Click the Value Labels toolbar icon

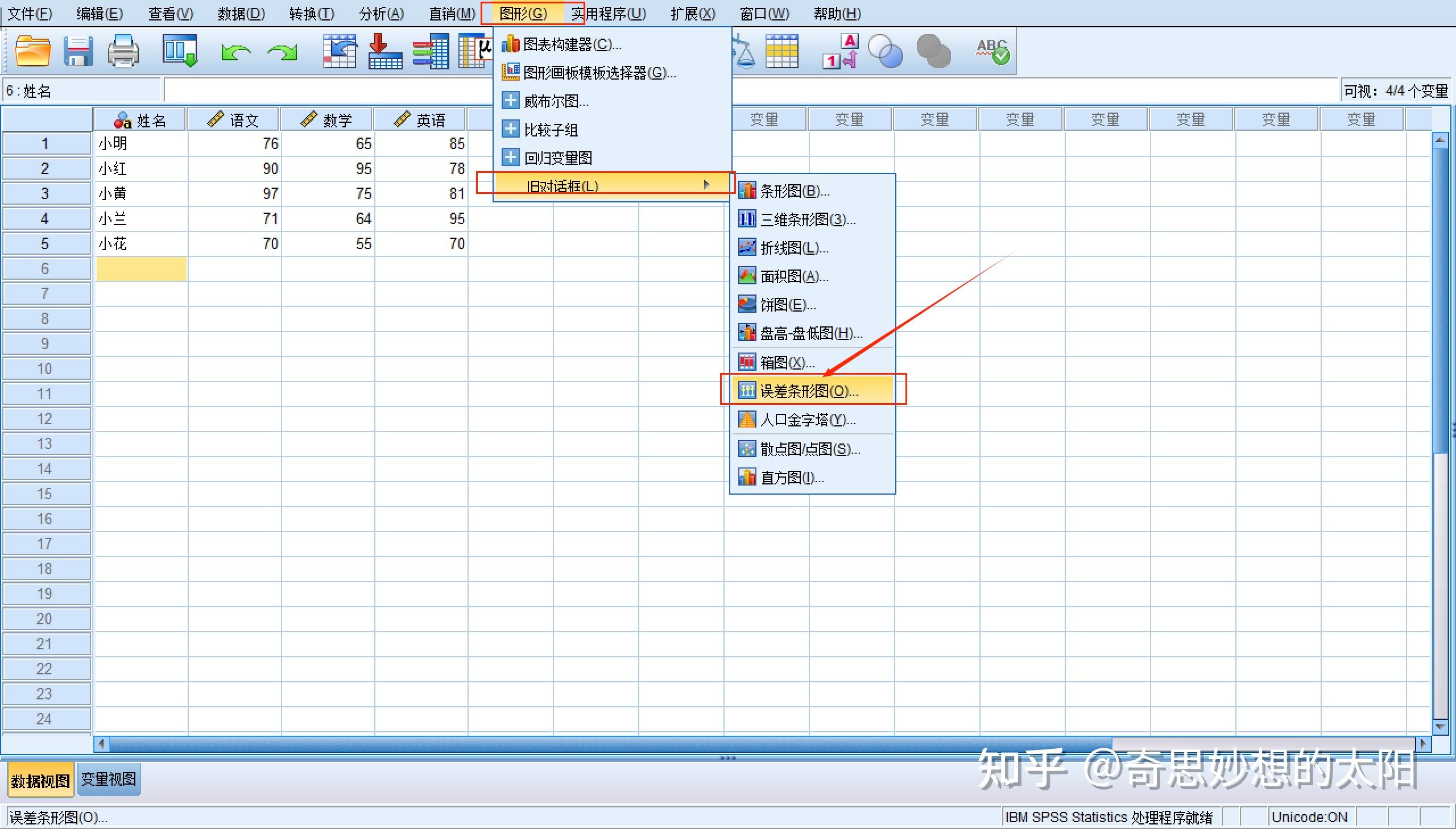tap(841, 51)
